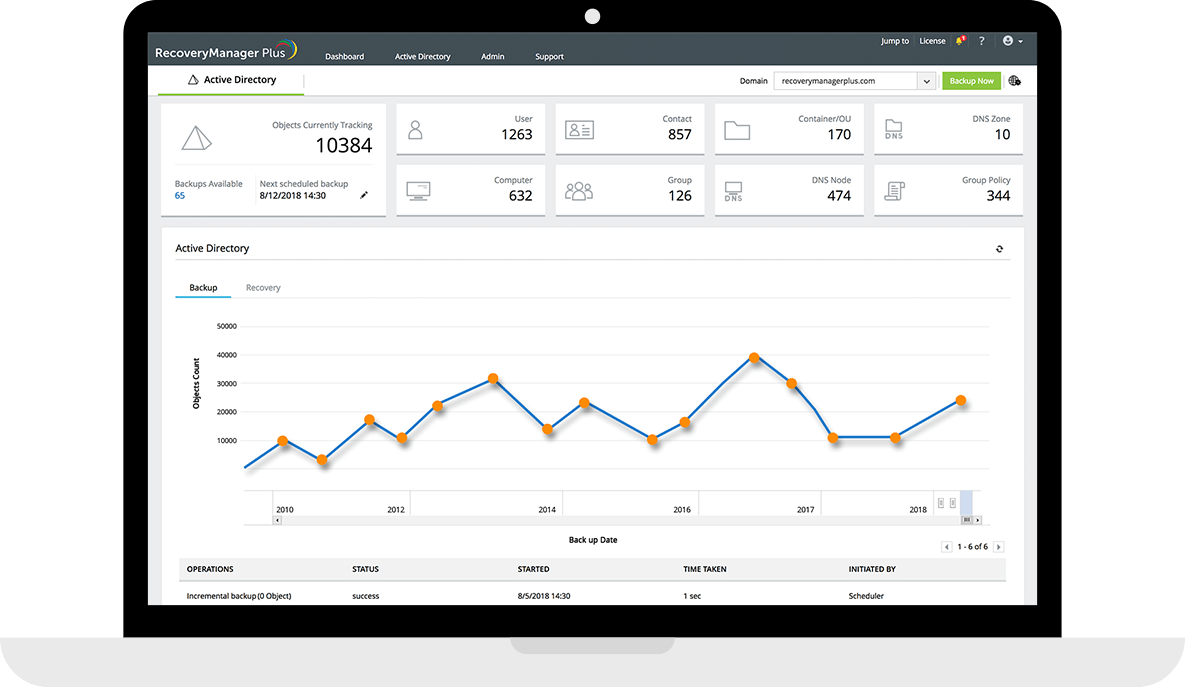The height and width of the screenshot is (687, 1185).
Task: Click the tracked objects total 10384
Action: (x=344, y=145)
